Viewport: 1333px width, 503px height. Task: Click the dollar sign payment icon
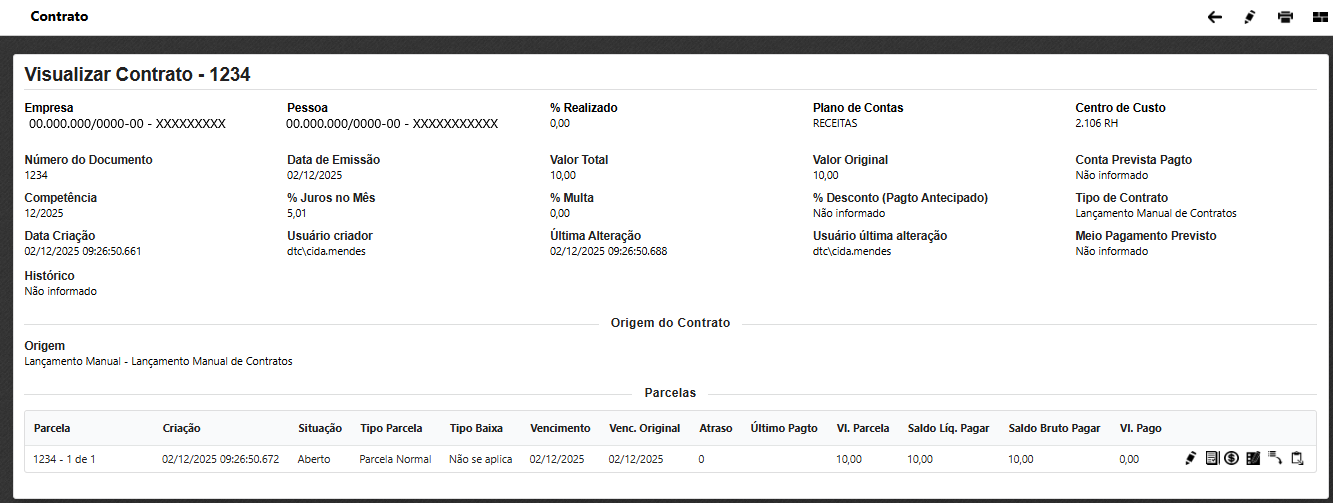[1232, 458]
